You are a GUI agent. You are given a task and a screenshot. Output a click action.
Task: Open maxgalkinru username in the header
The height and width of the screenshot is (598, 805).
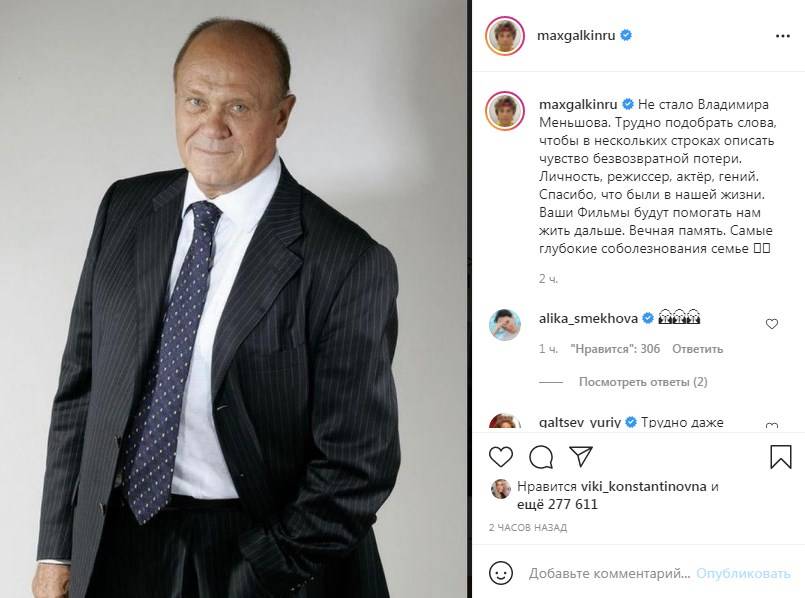click(x=576, y=35)
